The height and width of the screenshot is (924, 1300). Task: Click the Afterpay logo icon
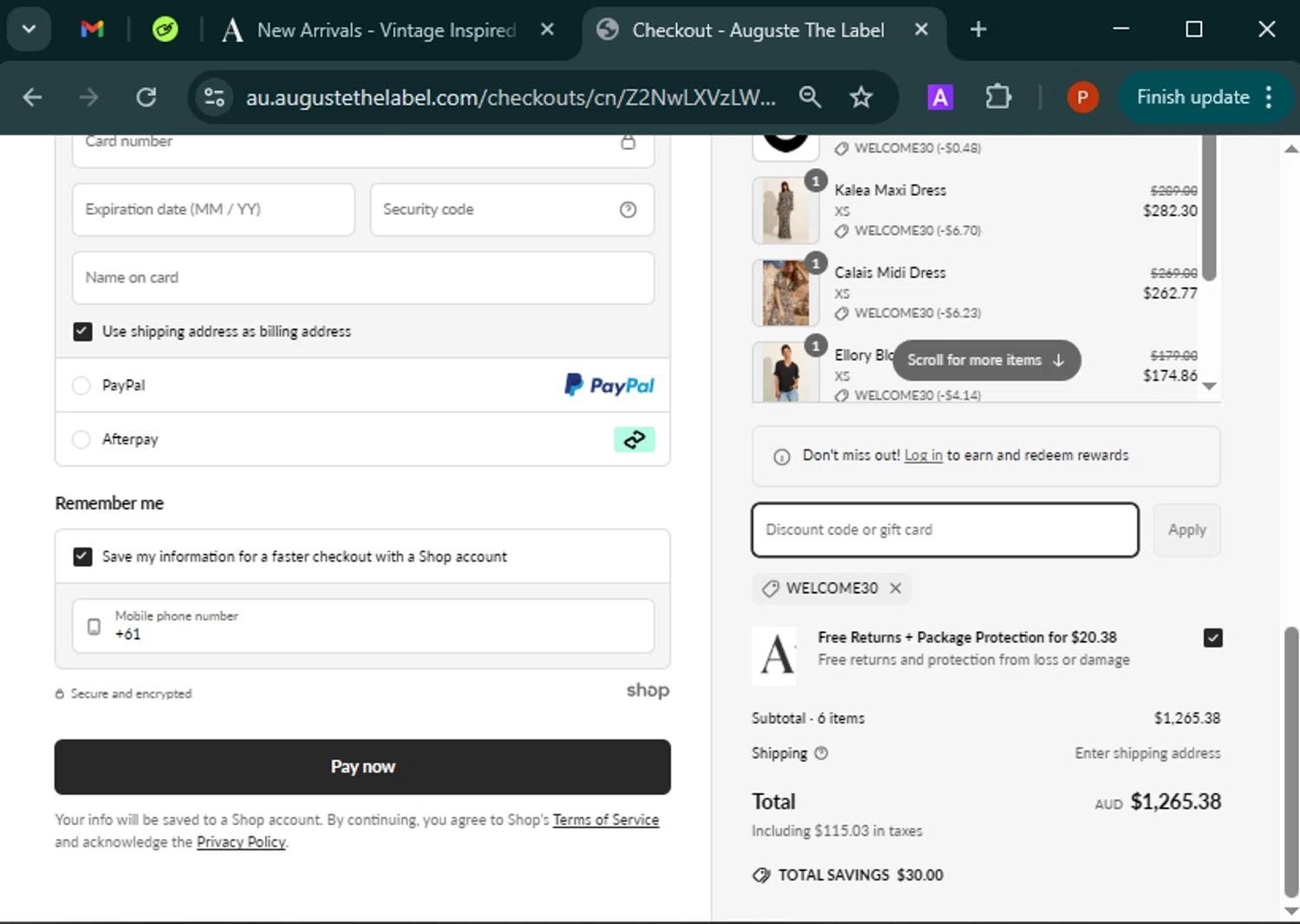(634, 439)
